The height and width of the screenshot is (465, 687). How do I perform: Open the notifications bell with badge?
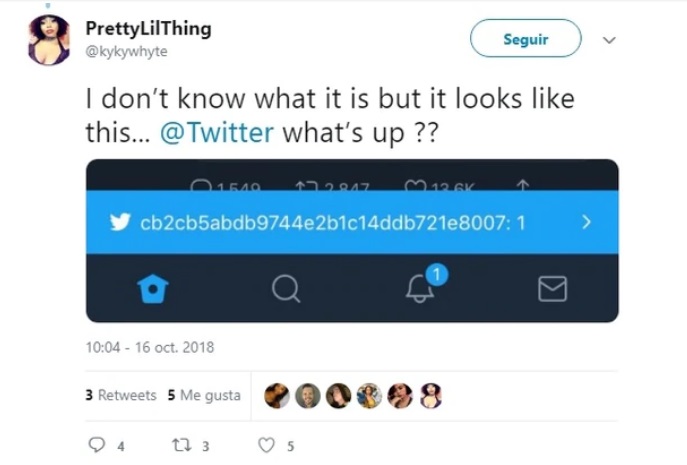pos(420,287)
